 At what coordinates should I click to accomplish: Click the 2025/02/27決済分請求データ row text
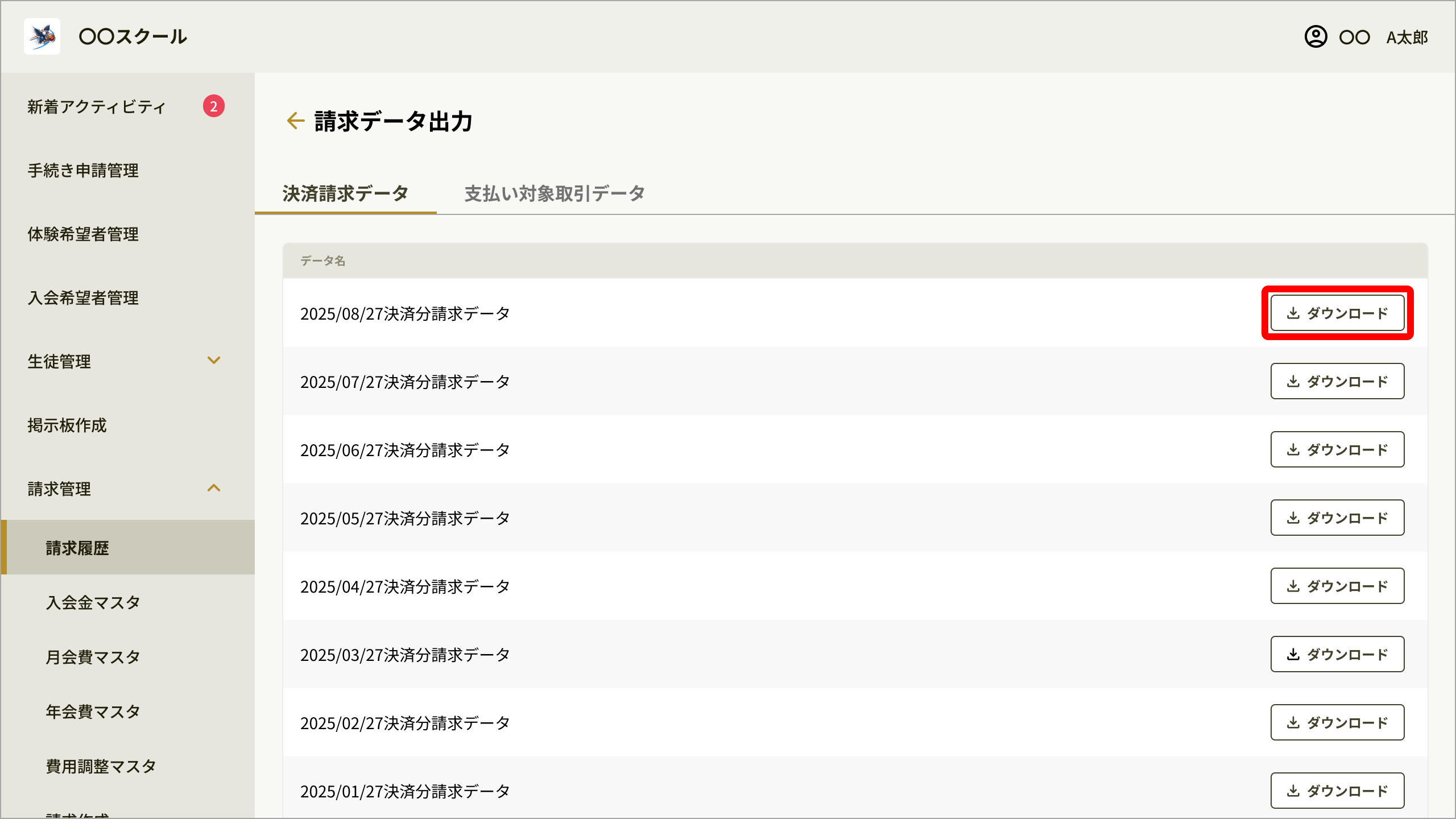click(405, 723)
